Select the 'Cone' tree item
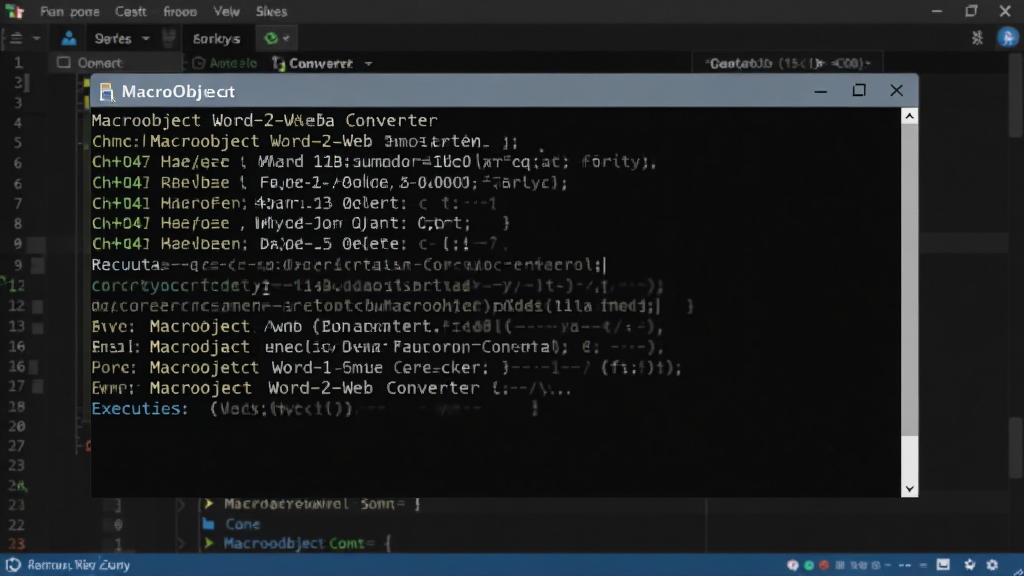Image resolution: width=1024 pixels, height=576 pixels. click(242, 524)
